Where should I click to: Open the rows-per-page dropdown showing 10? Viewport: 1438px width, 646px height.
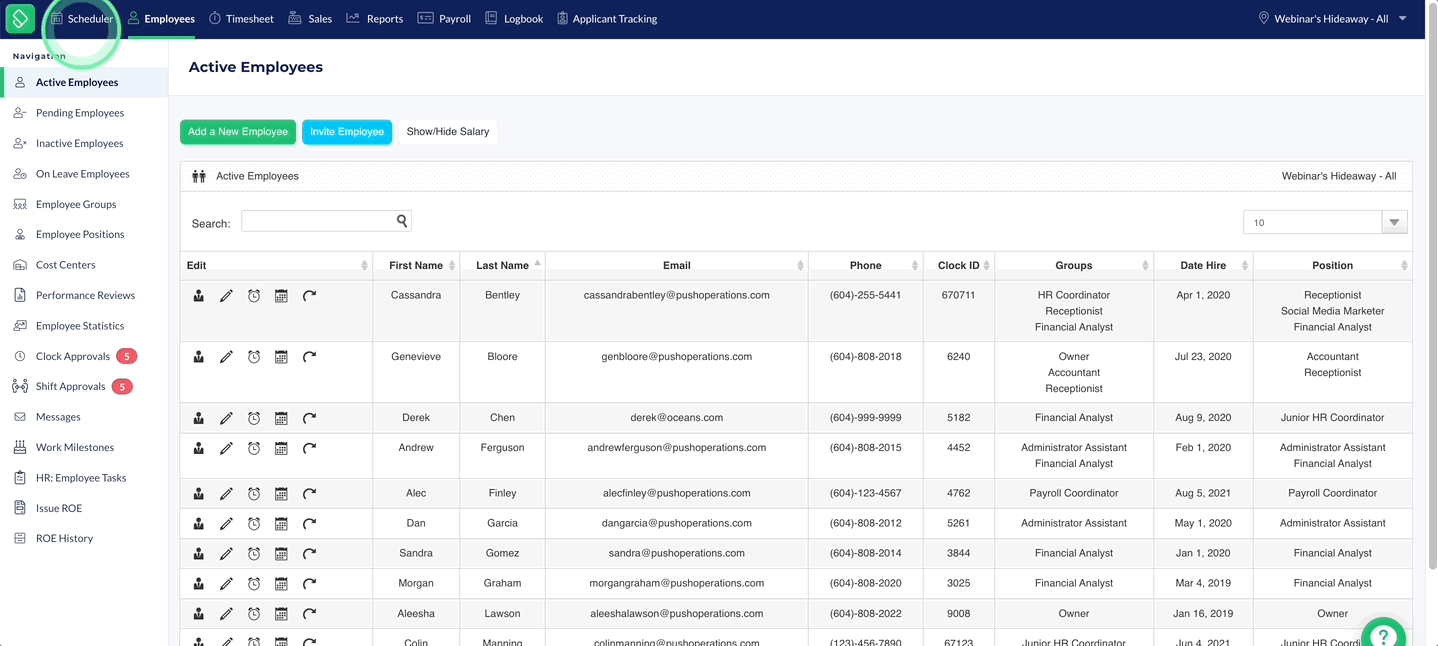[x=1326, y=222]
